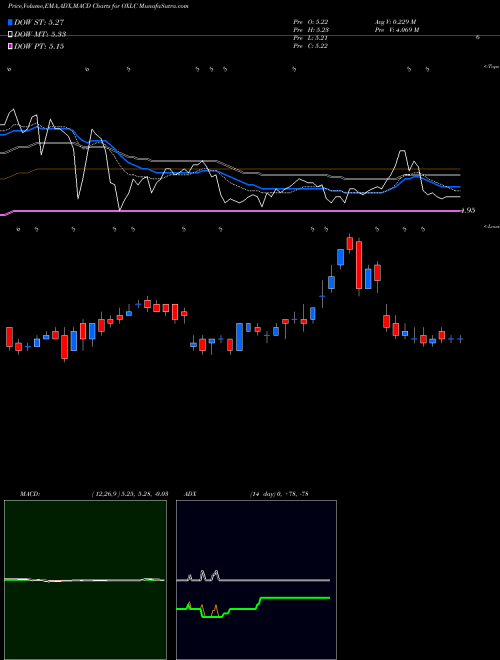Screen dimensions: 500x660
Task: Open the dark blue ADX indicator chart panel
Action: click(x=256, y=580)
